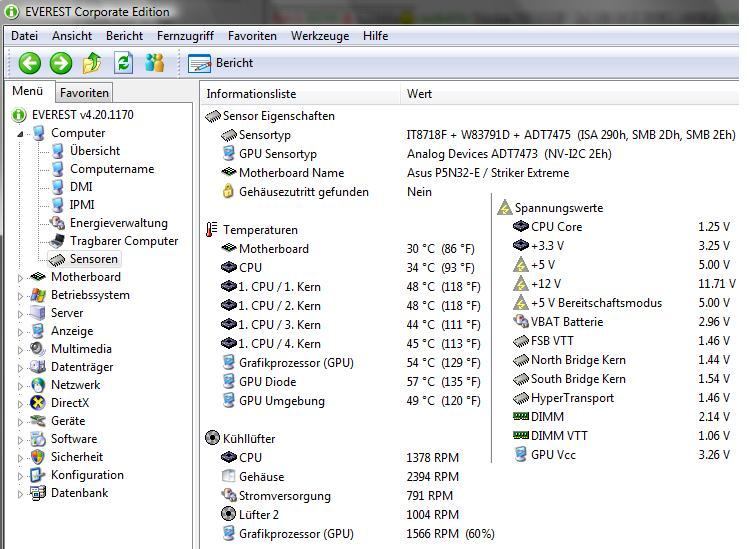The width and height of the screenshot is (749, 549).
Task: Open the Fernzugriff menu
Action: click(185, 36)
